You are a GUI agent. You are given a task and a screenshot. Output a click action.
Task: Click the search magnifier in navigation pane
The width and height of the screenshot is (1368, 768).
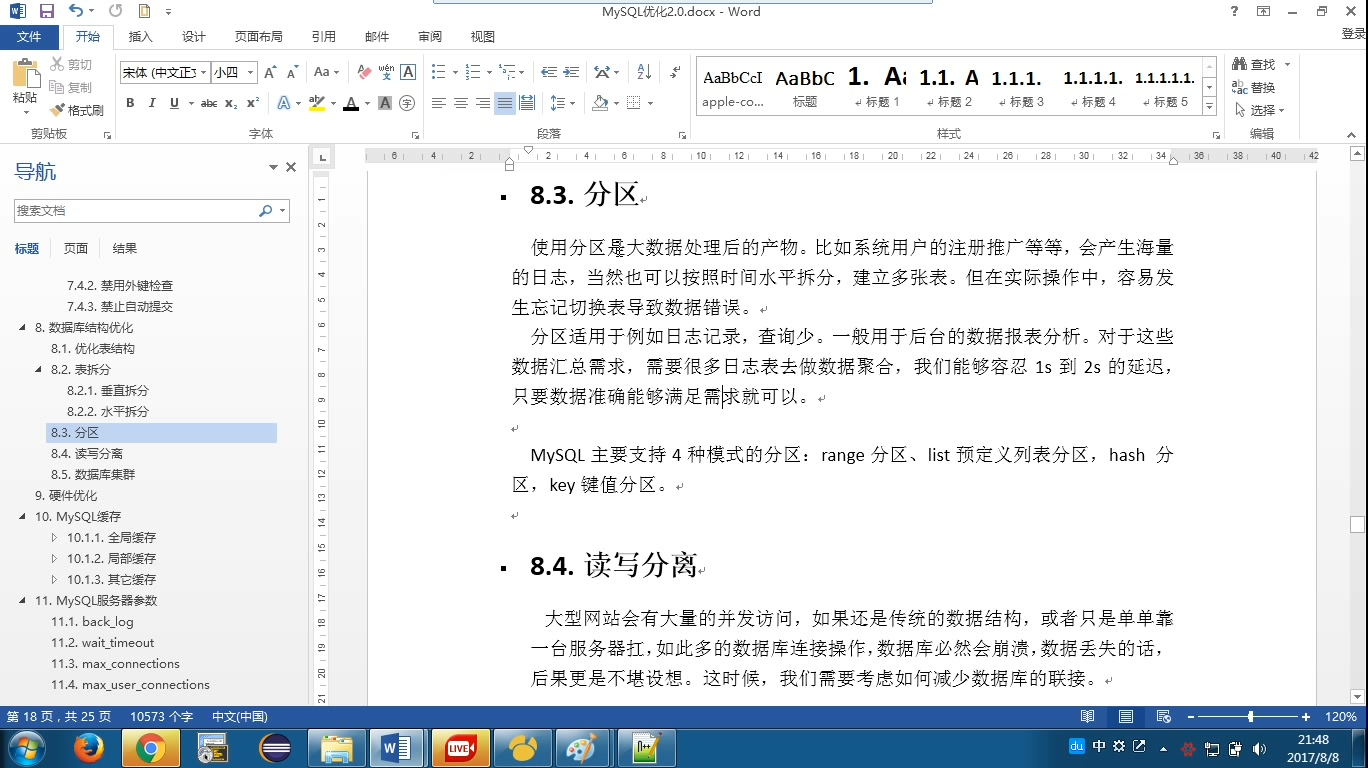pyautogui.click(x=265, y=211)
